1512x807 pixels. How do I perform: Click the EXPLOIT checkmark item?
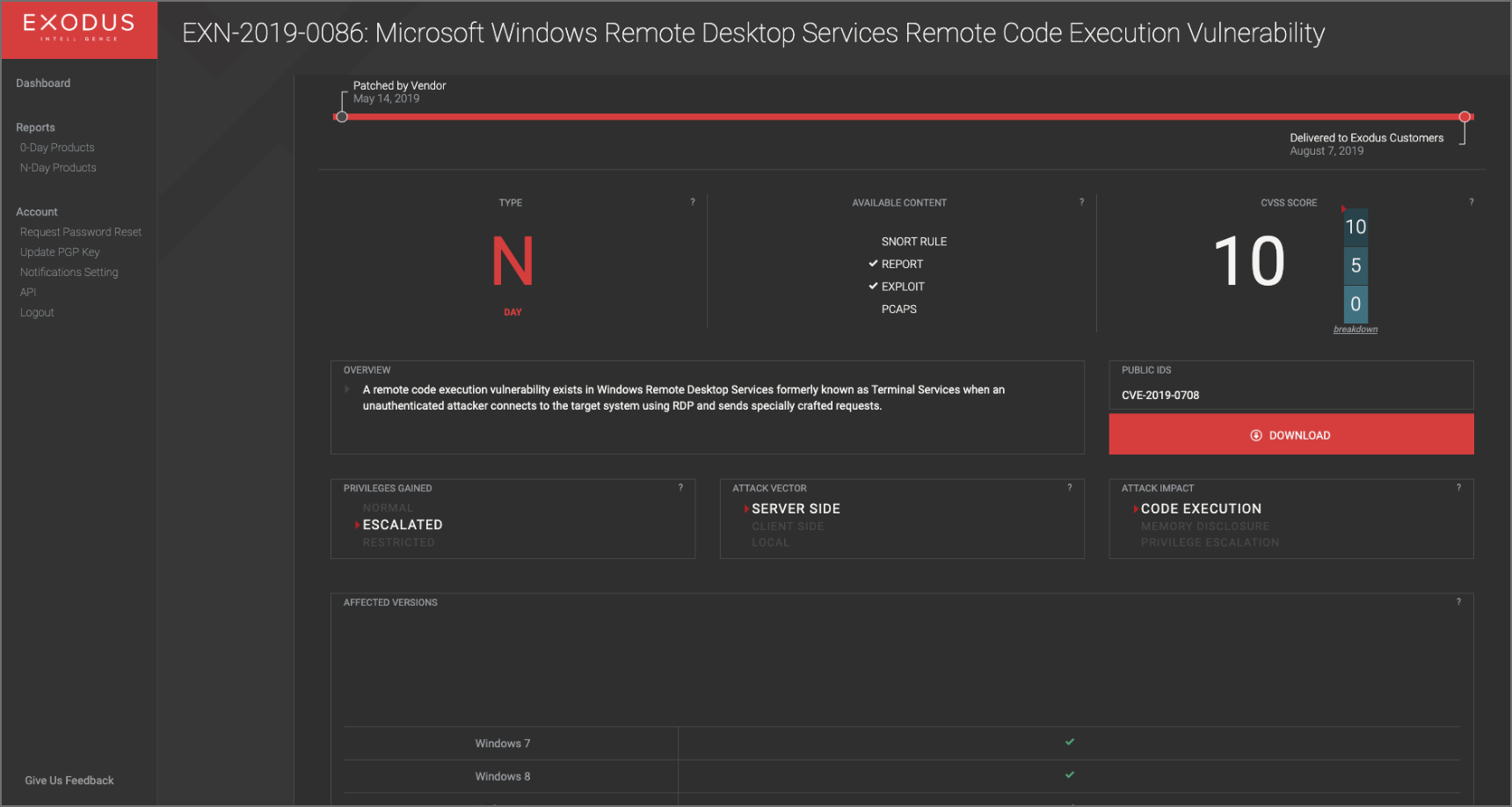tap(898, 287)
